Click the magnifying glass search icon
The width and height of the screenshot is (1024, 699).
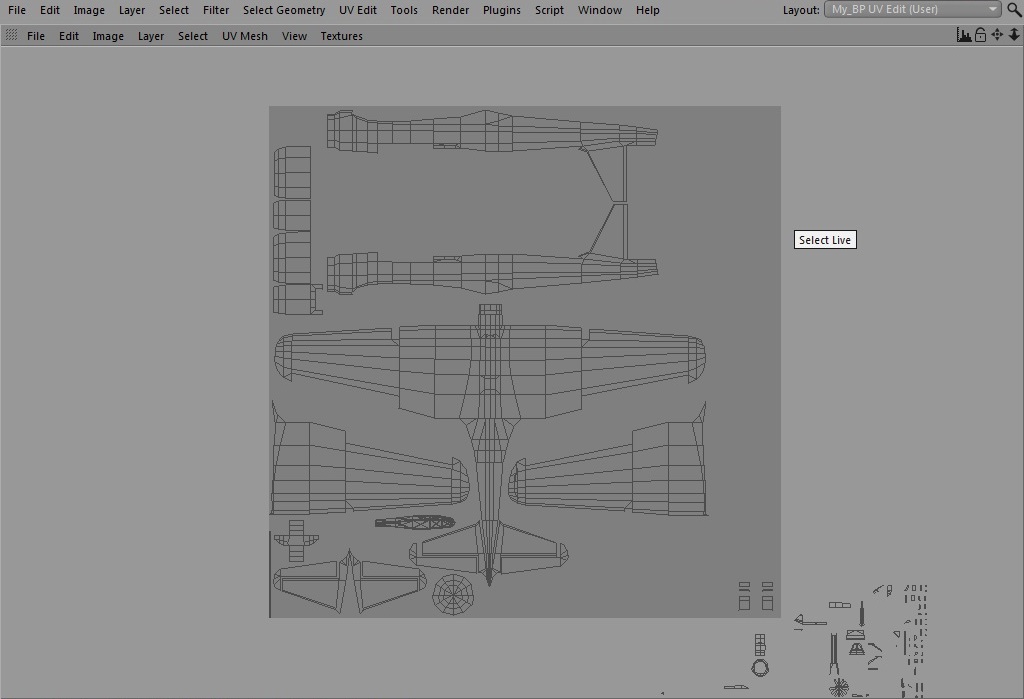(x=1014, y=10)
